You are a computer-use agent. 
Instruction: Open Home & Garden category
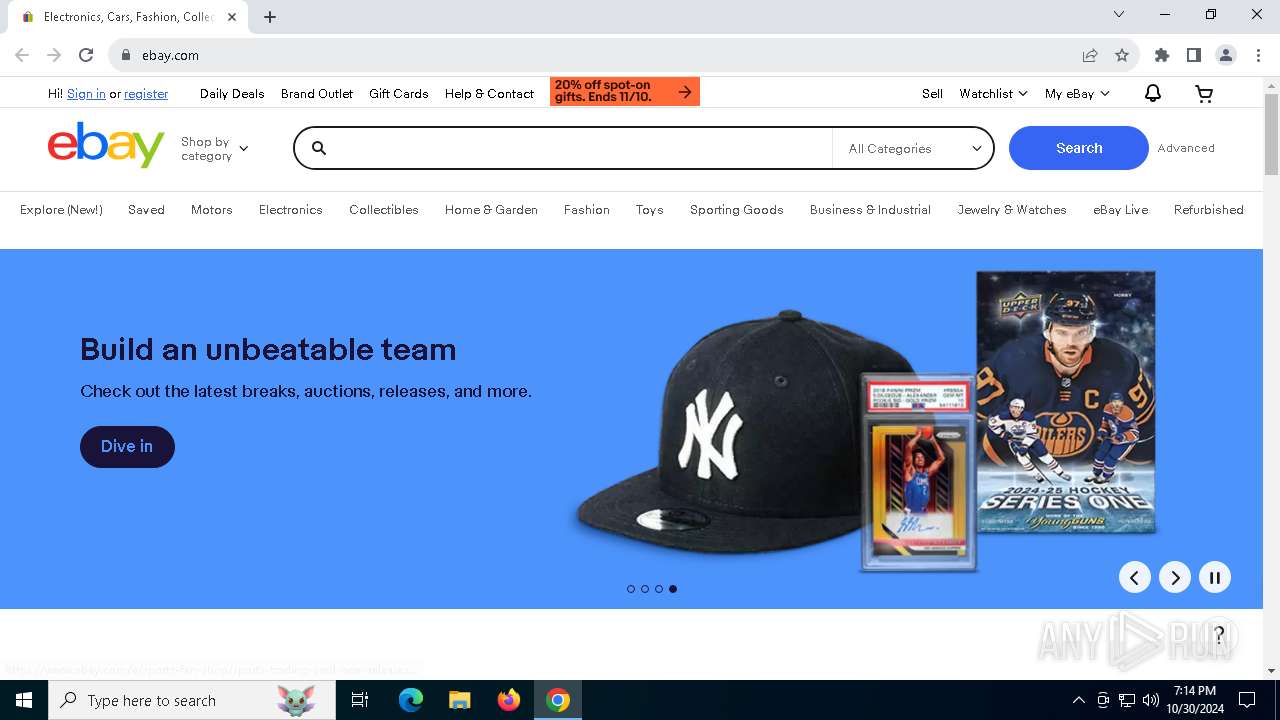pos(491,209)
